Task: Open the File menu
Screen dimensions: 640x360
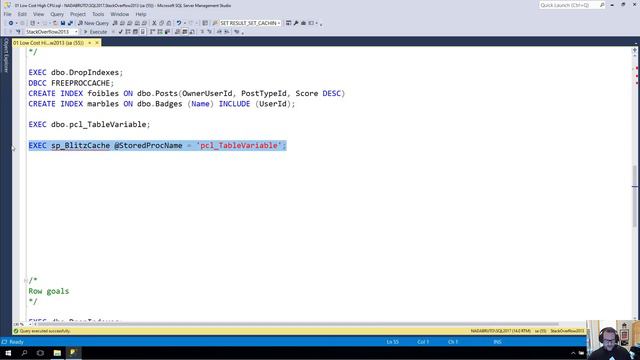Action: point(8,14)
